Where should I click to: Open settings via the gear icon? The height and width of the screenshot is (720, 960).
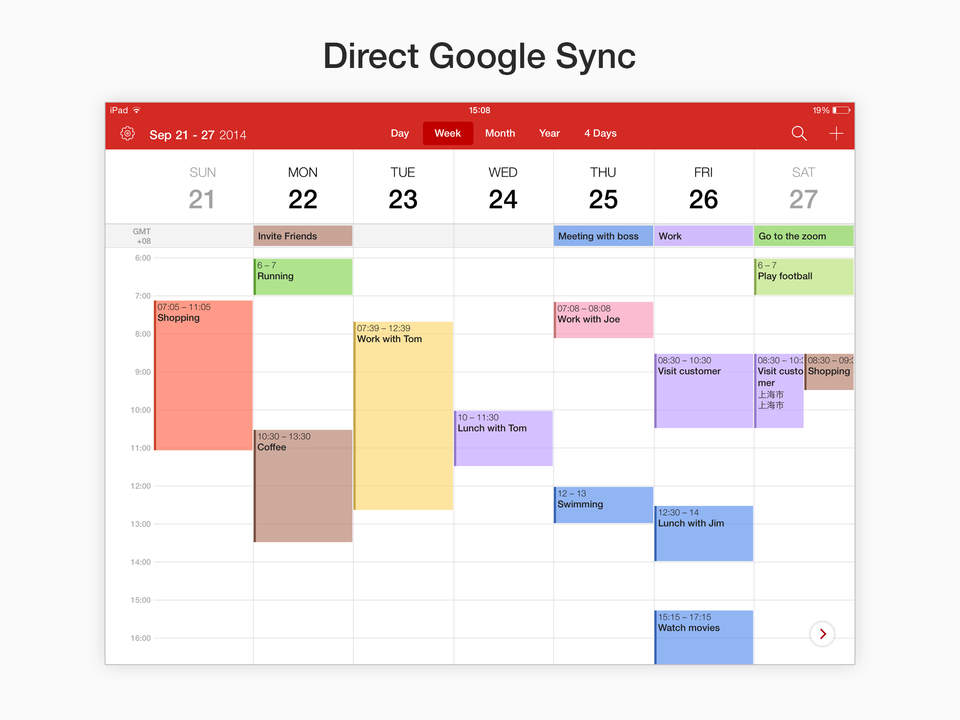127,133
